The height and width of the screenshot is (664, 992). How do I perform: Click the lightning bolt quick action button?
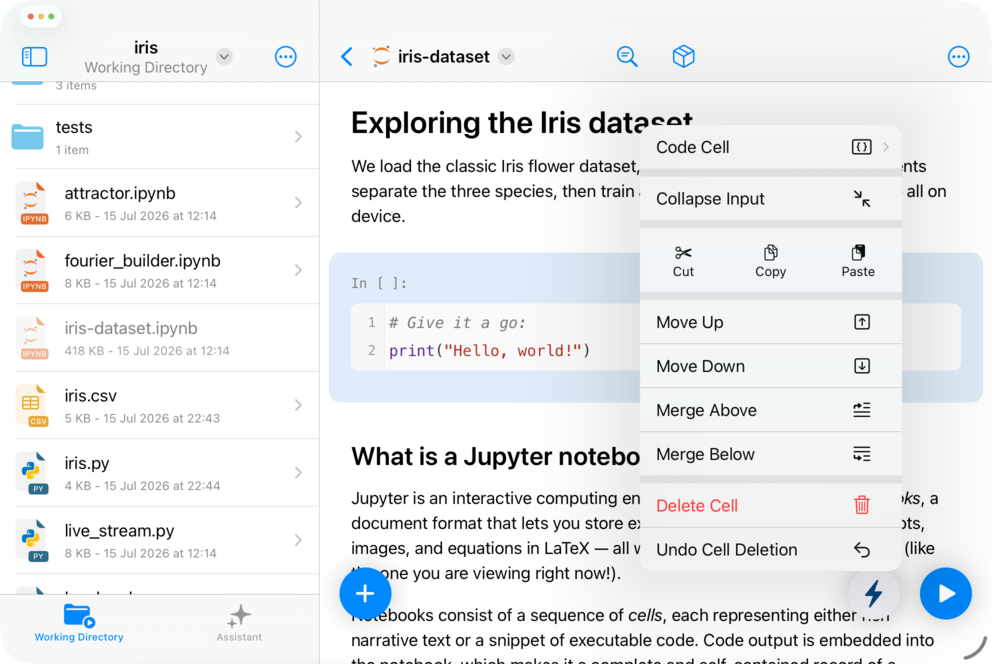[873, 593]
